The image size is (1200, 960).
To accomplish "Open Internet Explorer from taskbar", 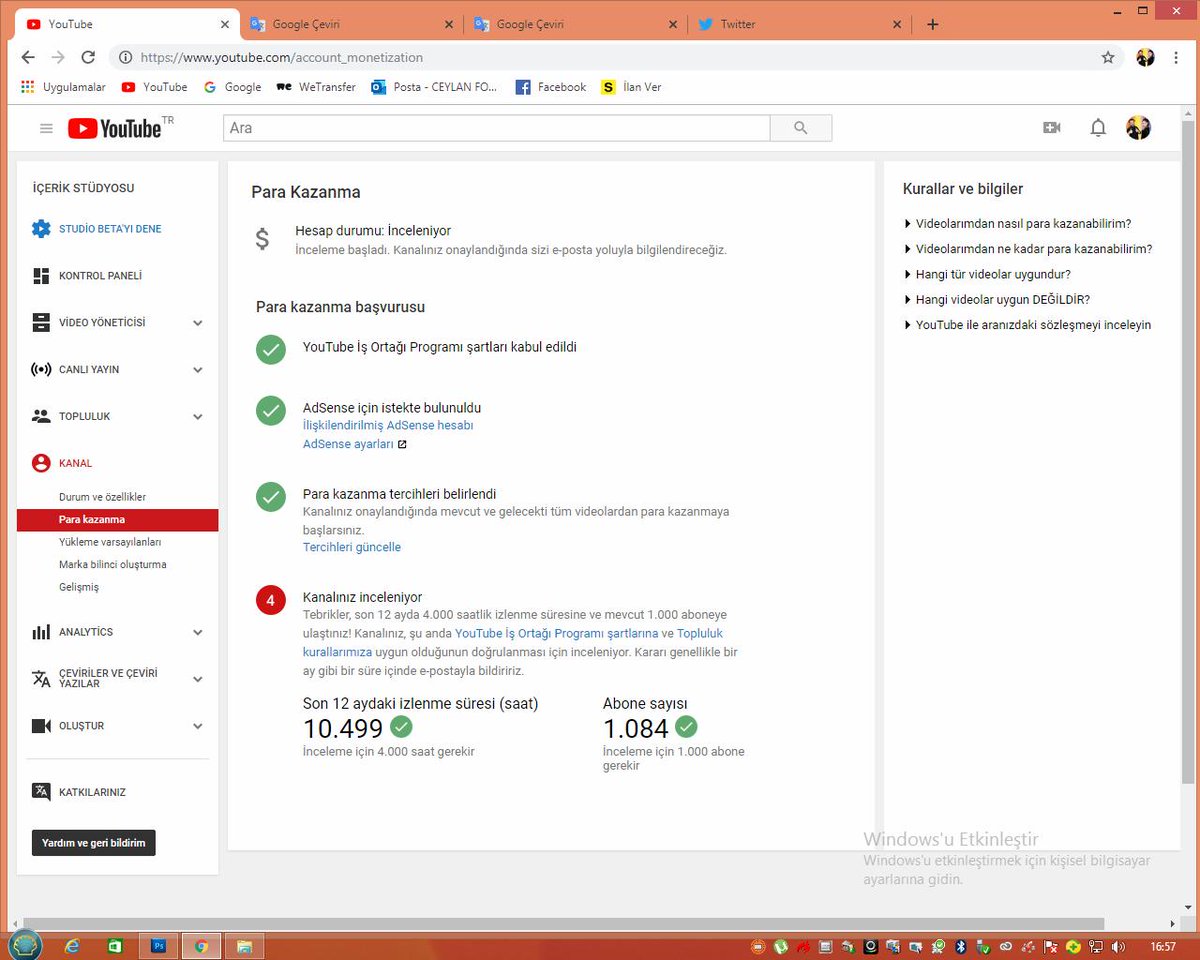I will [x=72, y=945].
